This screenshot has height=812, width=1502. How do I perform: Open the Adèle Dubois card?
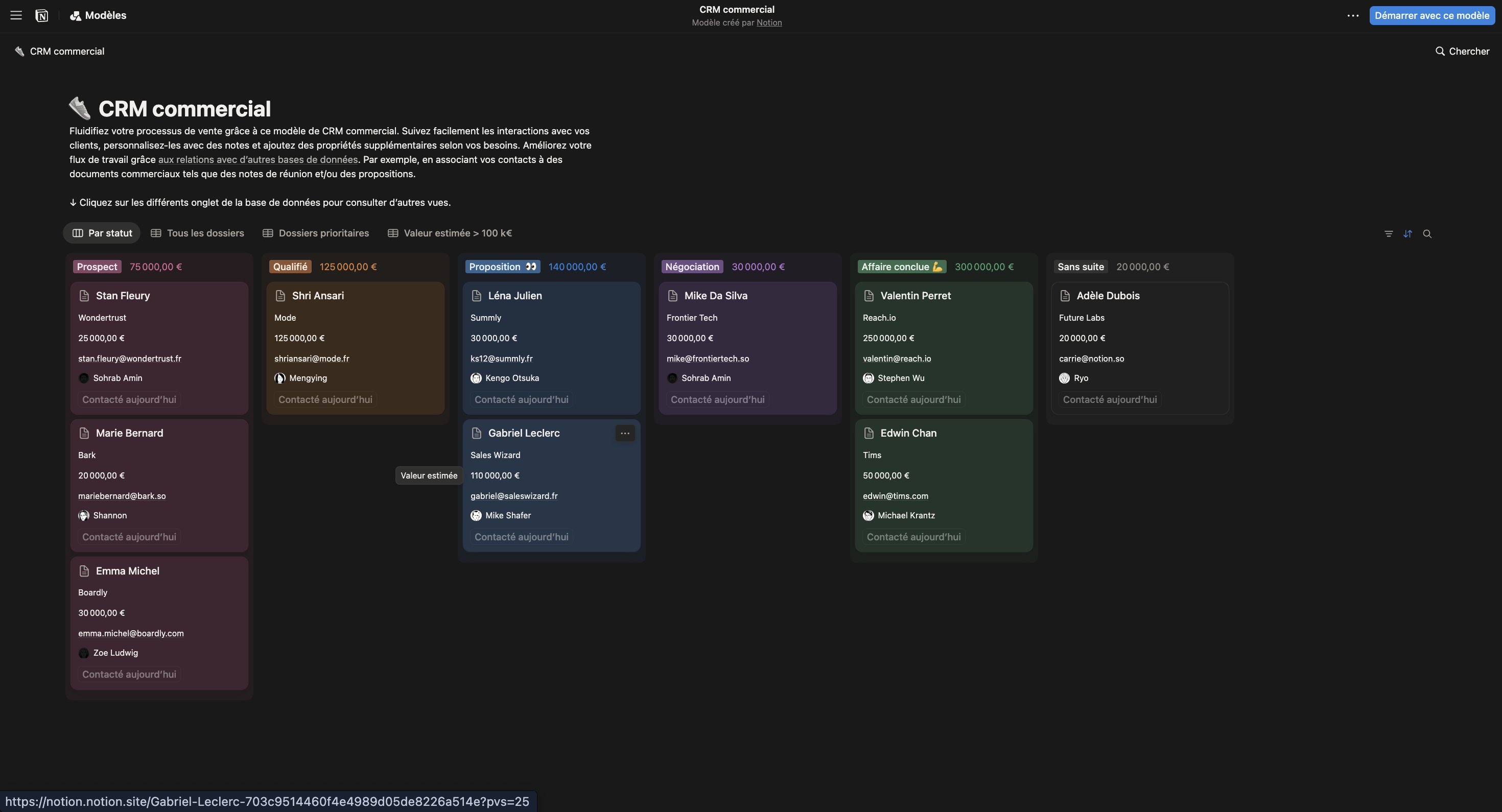point(1107,296)
